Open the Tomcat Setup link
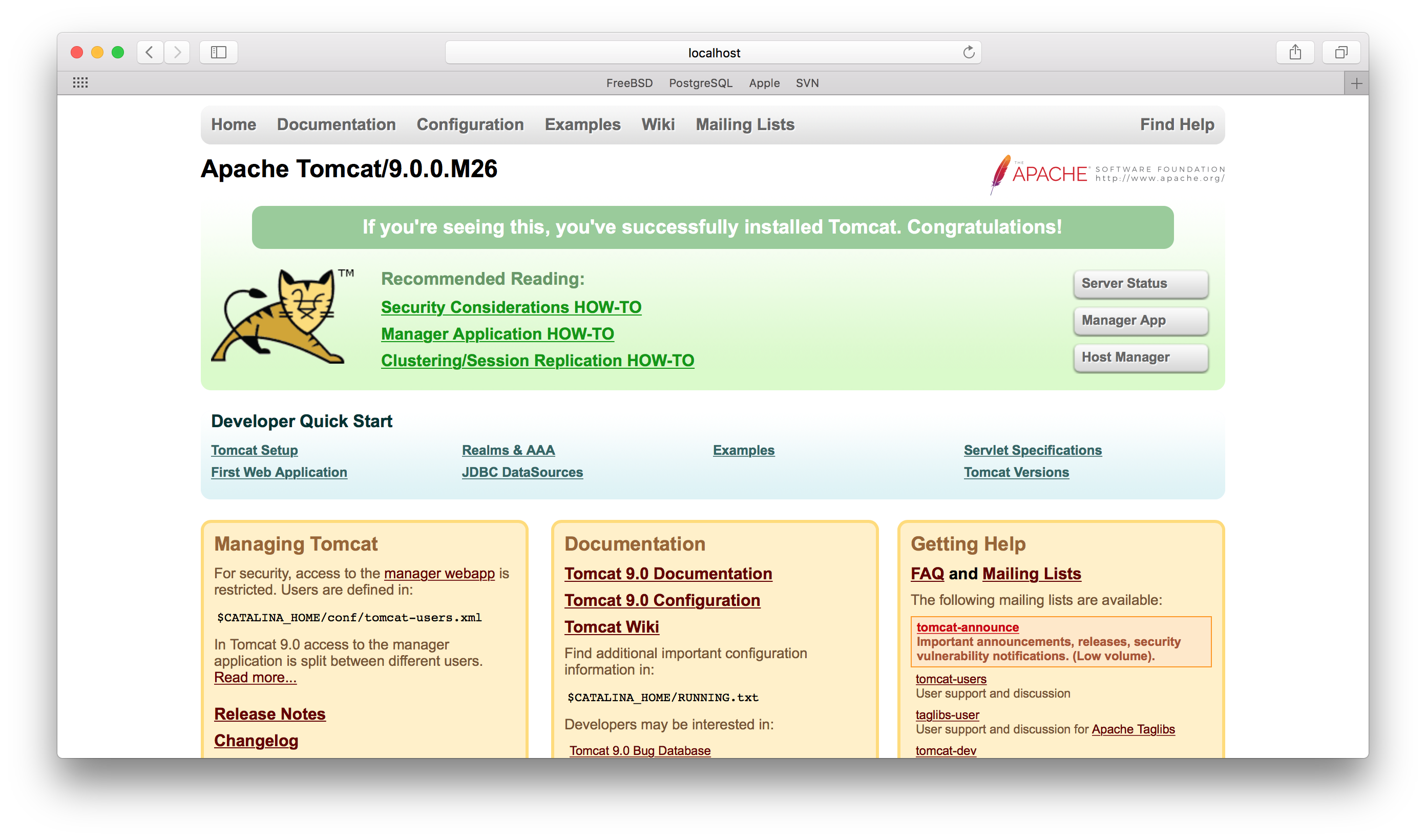Image resolution: width=1426 pixels, height=840 pixels. (x=254, y=451)
